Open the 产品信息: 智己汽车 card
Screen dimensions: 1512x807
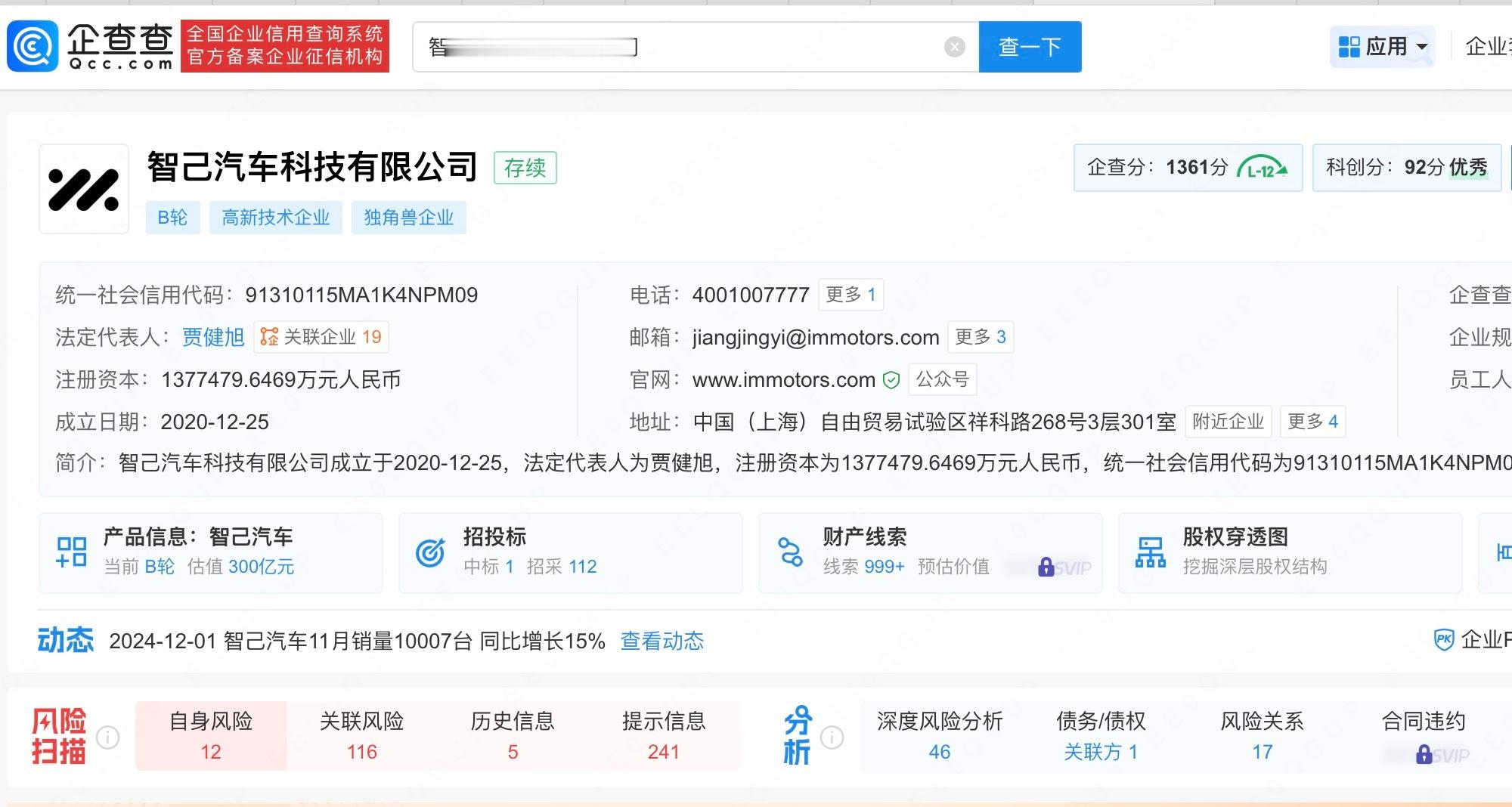tap(211, 553)
